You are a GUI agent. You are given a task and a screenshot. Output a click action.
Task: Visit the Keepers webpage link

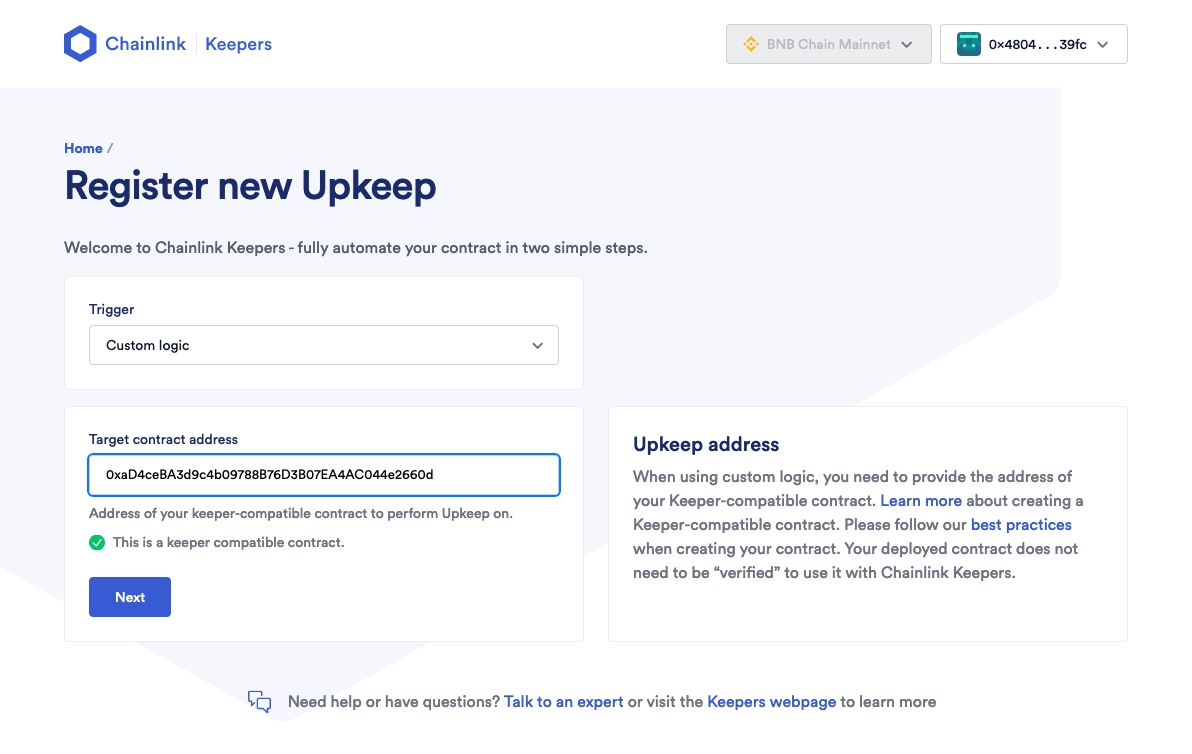coord(771,702)
